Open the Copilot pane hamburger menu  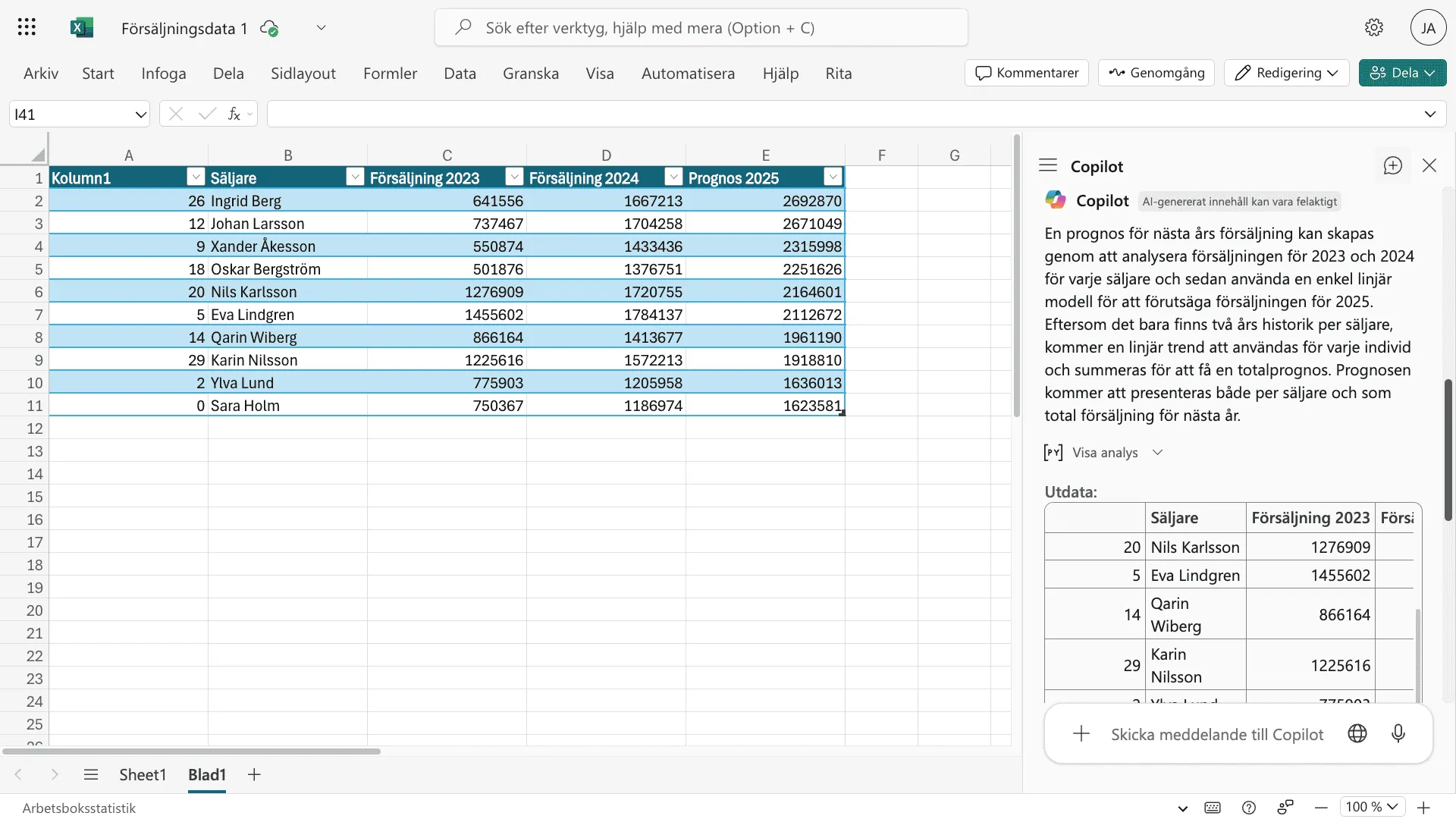pyautogui.click(x=1048, y=165)
